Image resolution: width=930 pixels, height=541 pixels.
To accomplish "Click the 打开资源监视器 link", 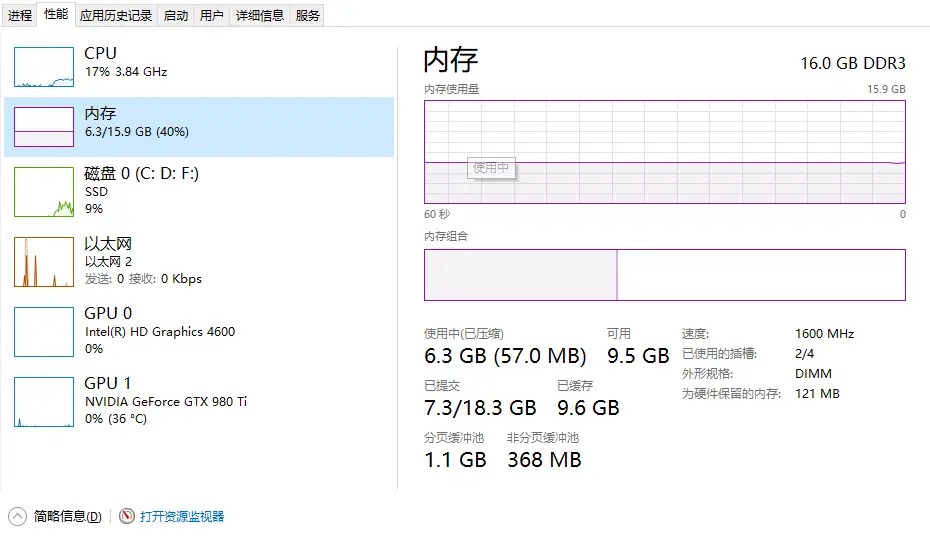I will (182, 516).
